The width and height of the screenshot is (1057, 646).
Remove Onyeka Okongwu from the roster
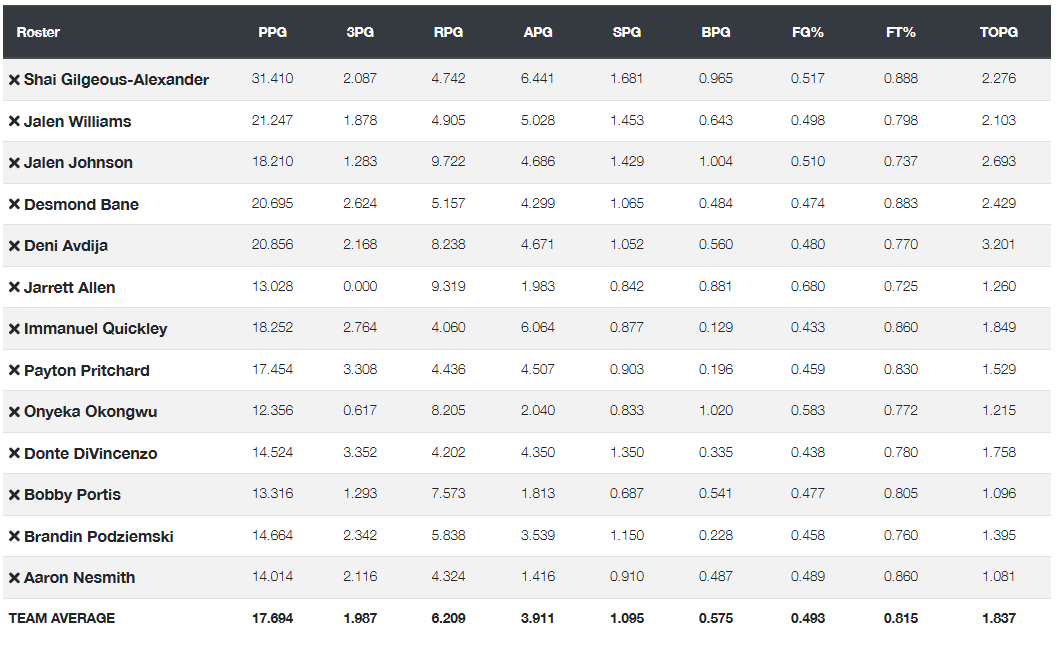tap(14, 411)
